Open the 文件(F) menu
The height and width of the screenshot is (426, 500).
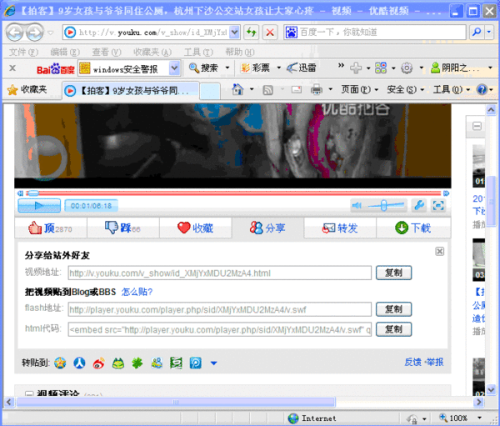(23, 52)
